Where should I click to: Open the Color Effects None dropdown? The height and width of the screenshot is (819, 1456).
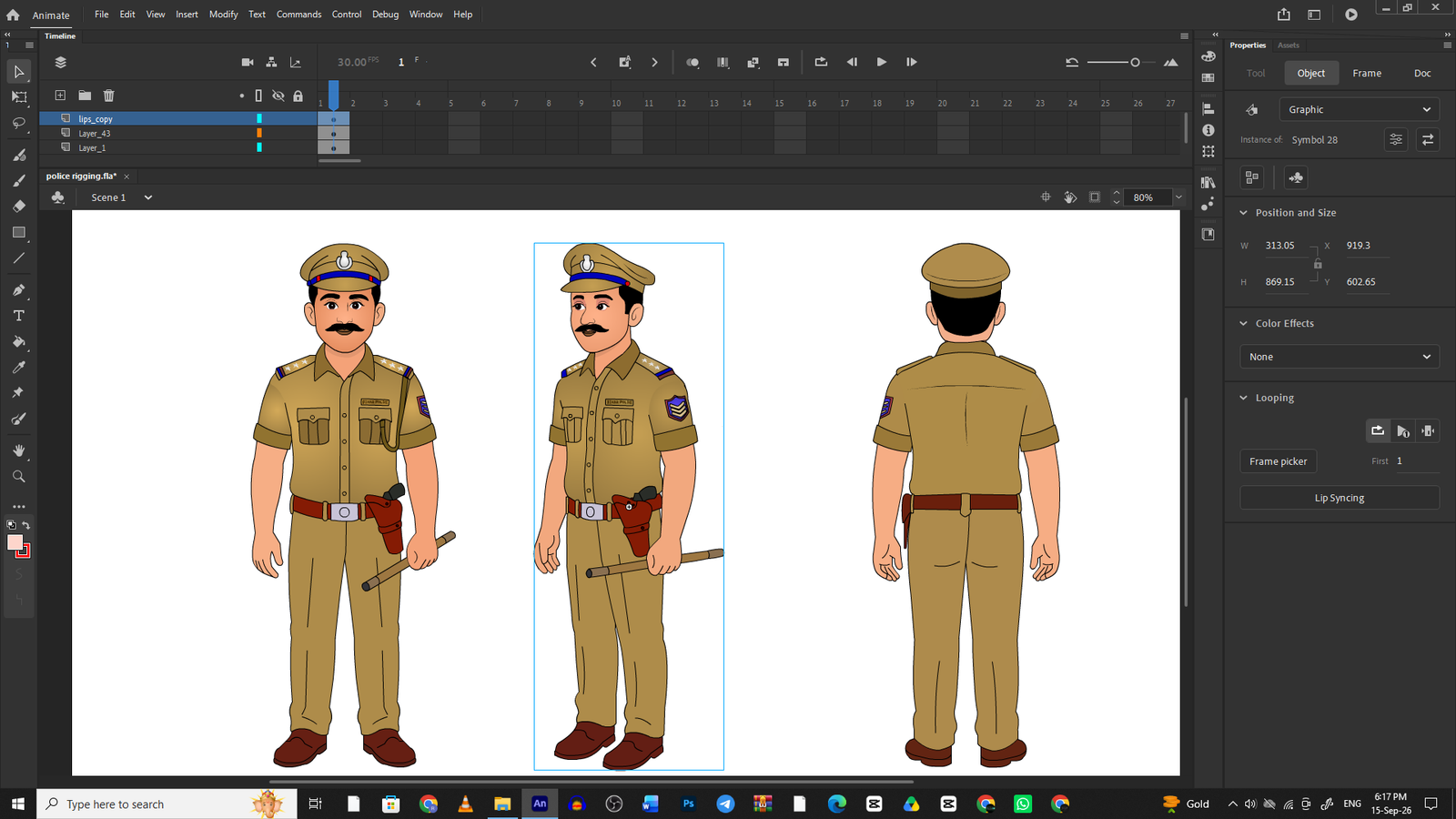coord(1340,357)
